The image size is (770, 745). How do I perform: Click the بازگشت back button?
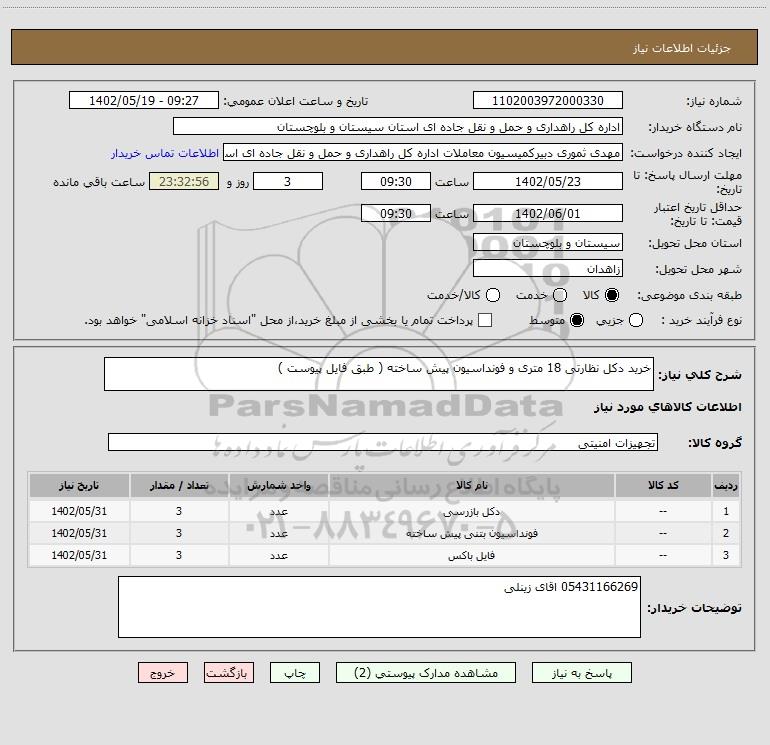[x=229, y=673]
